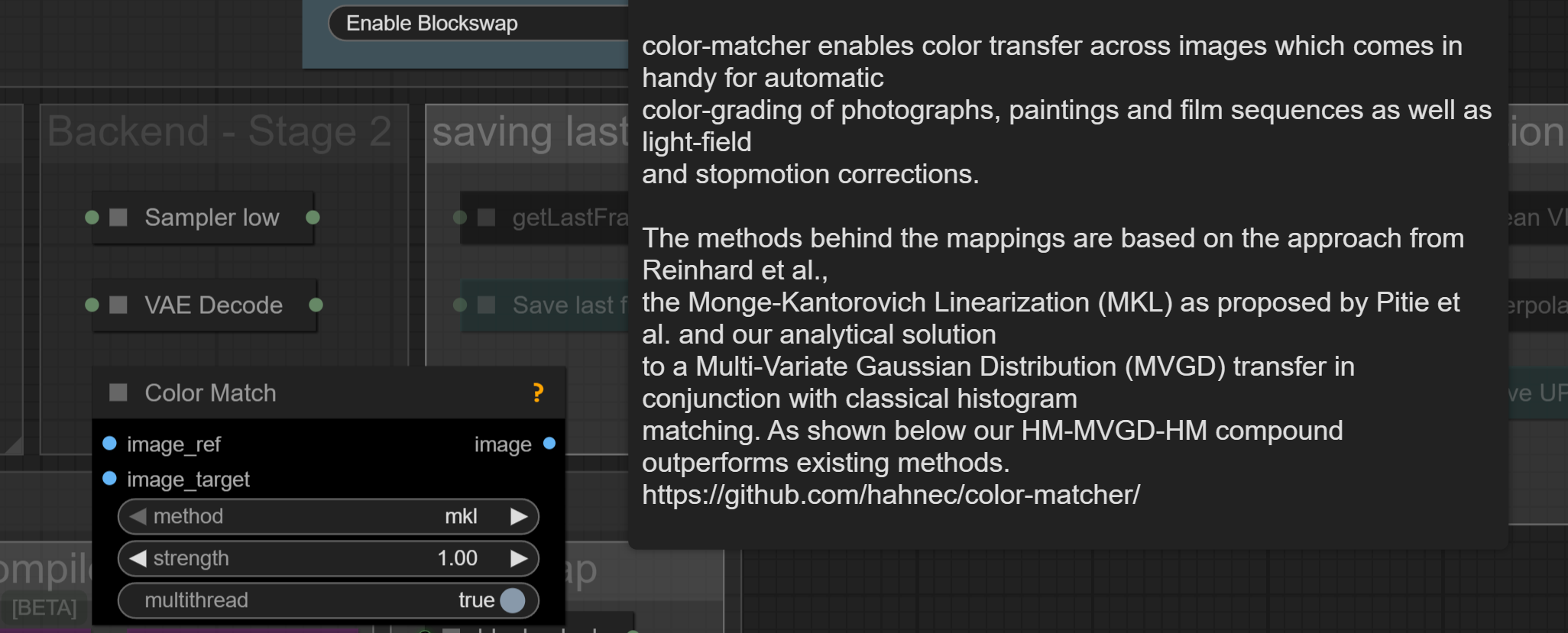Collapse the VAE Decode node square
This screenshot has width=1568, height=633.
pos(118,305)
